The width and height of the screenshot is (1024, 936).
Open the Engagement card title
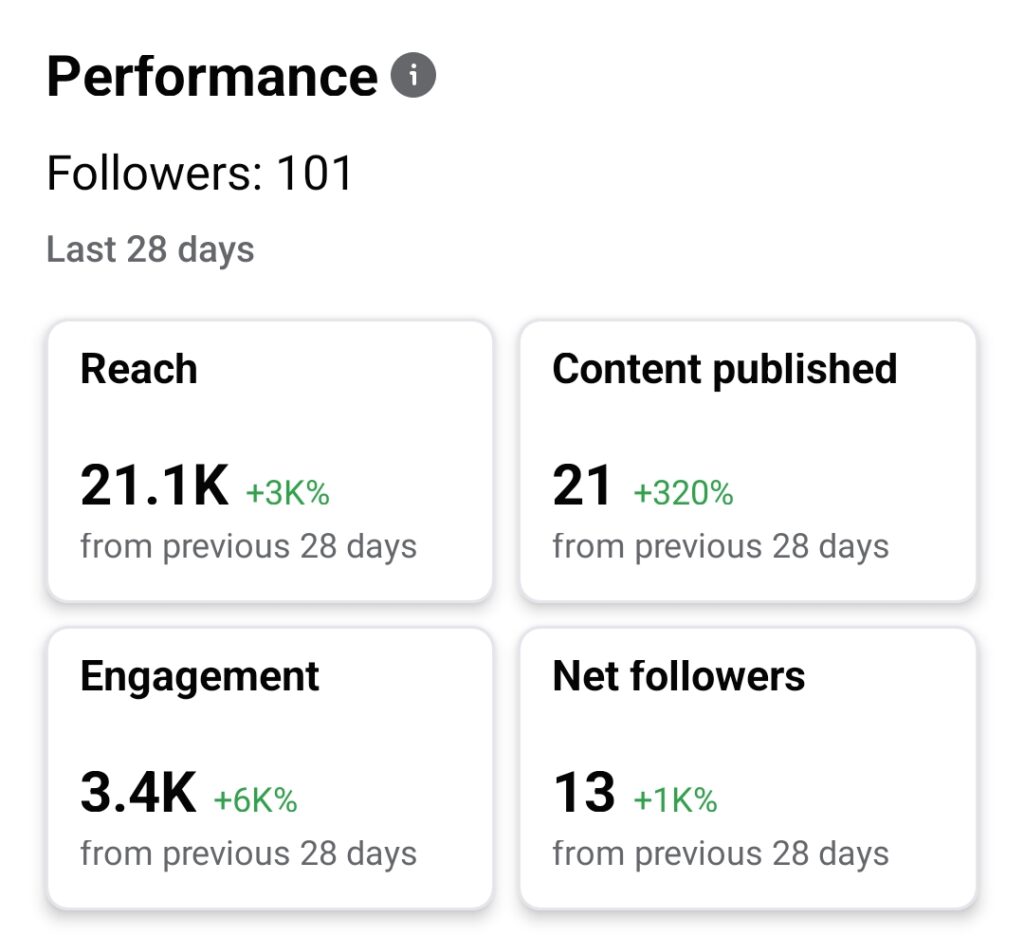pos(200,676)
